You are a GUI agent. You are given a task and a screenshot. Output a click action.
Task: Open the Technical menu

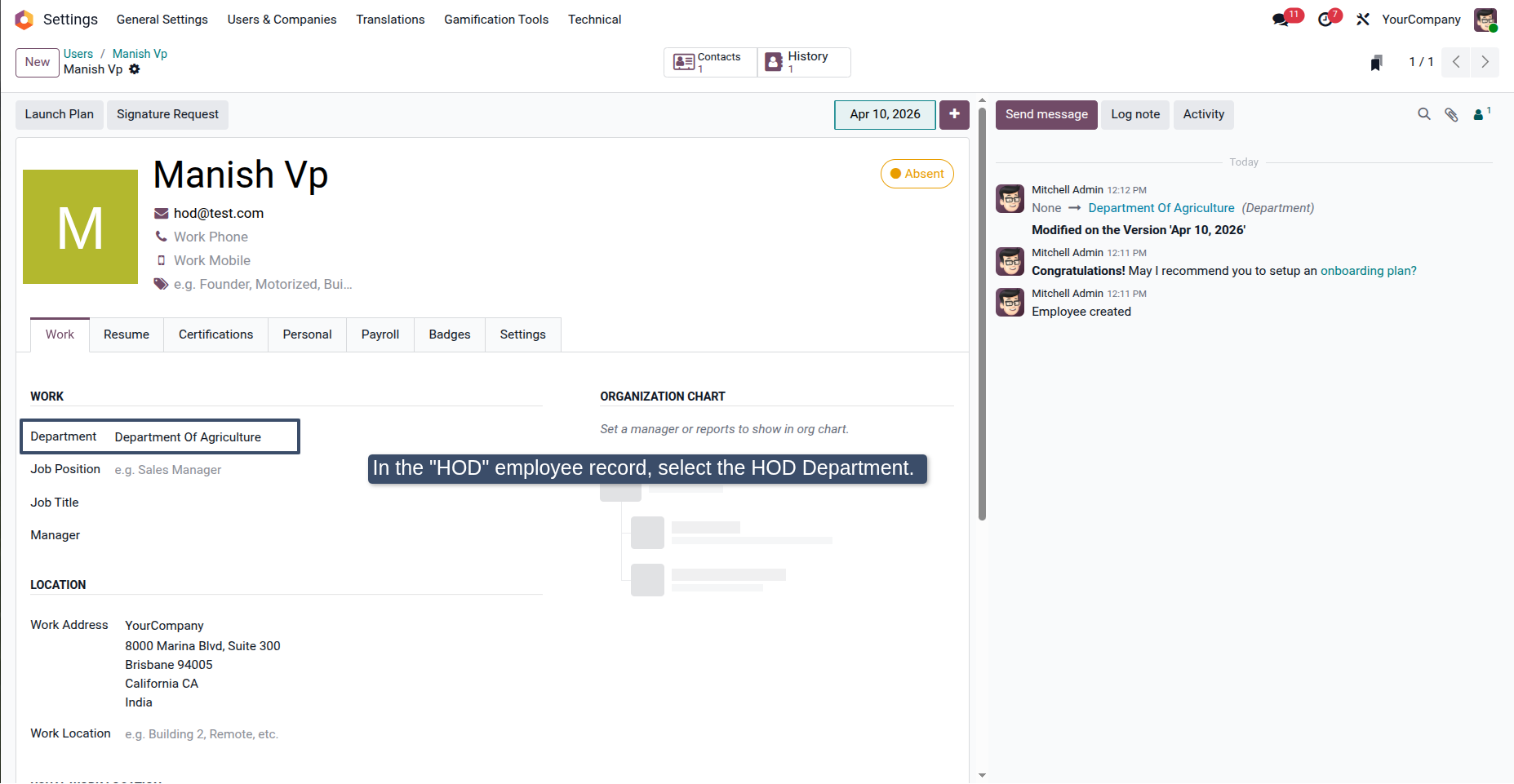(594, 20)
